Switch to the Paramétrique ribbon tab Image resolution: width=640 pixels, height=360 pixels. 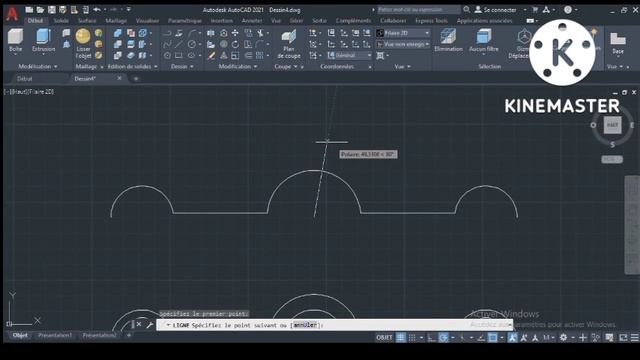[x=184, y=21]
